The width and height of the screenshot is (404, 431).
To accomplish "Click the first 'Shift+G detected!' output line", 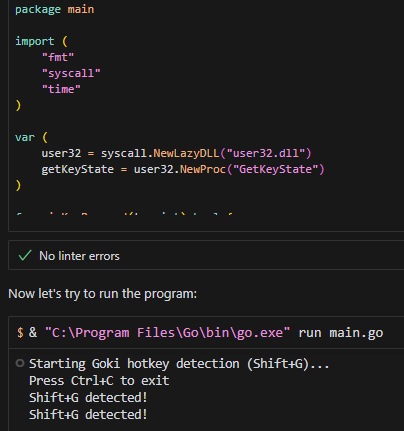I will coord(88,398).
